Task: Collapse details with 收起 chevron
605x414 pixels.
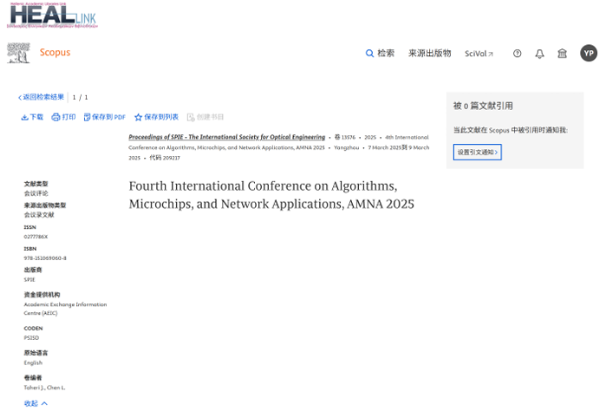Action: [x=35, y=403]
